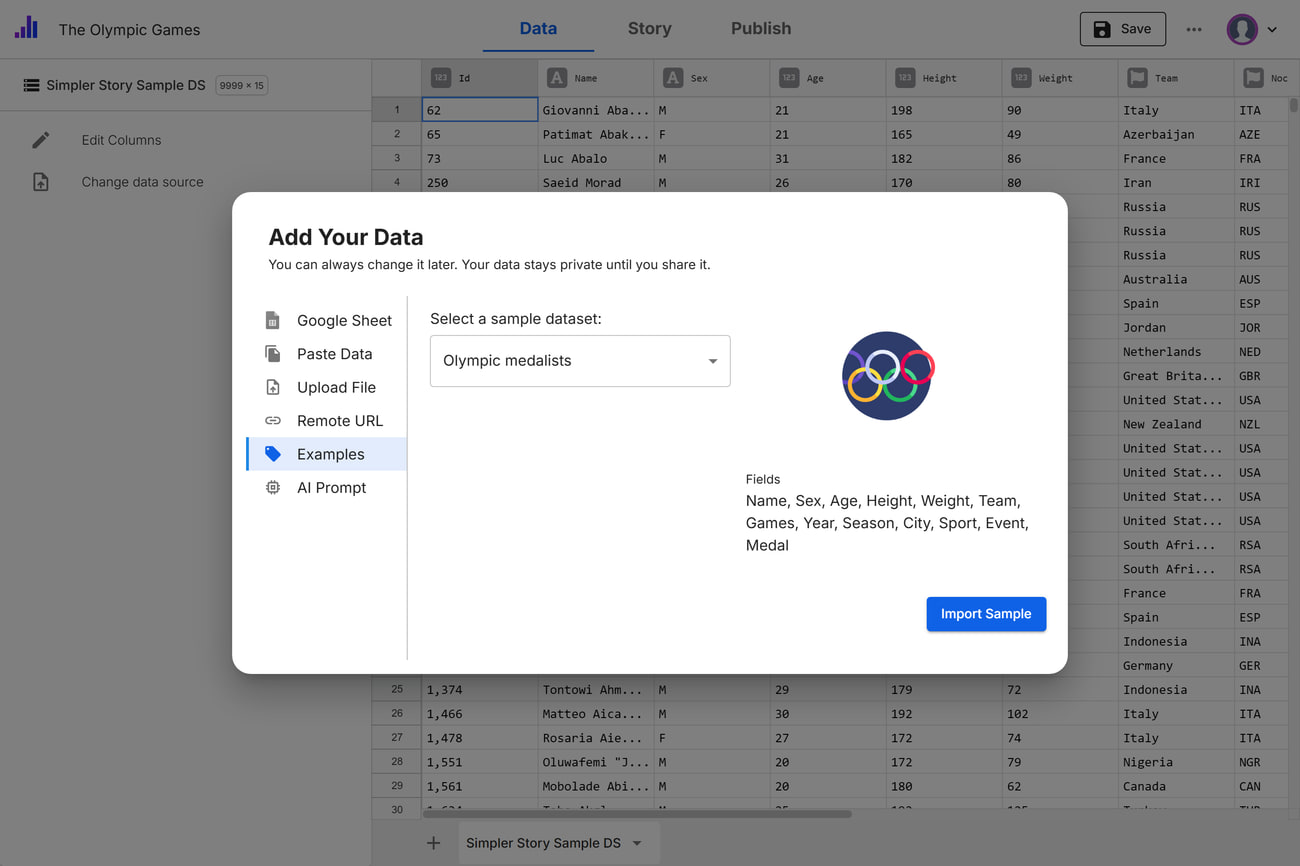Select the AI Prompt source option
The height and width of the screenshot is (866, 1300).
pyautogui.click(x=327, y=487)
